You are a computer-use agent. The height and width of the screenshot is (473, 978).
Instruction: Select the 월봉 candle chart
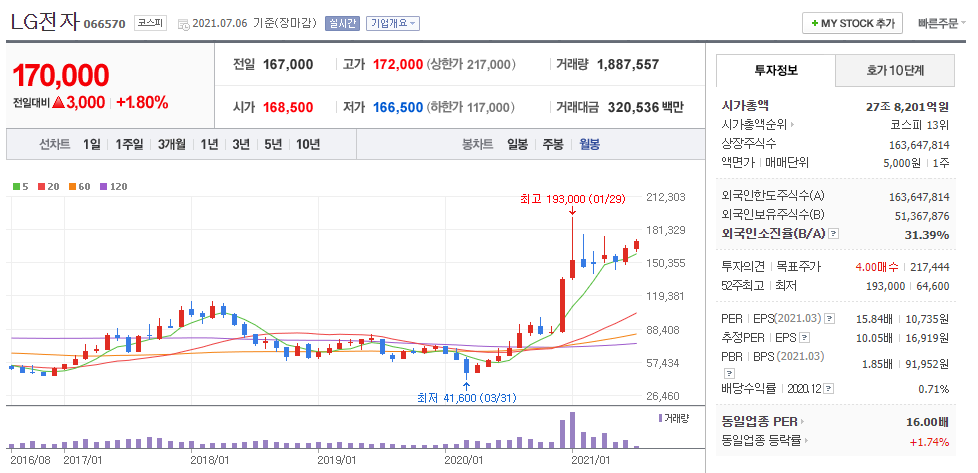589,144
